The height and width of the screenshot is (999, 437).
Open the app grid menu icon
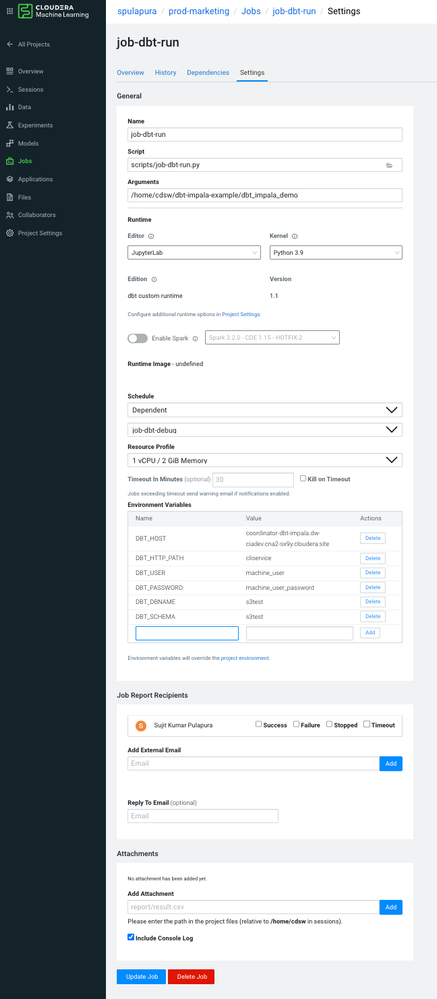pyautogui.click(x=9, y=11)
